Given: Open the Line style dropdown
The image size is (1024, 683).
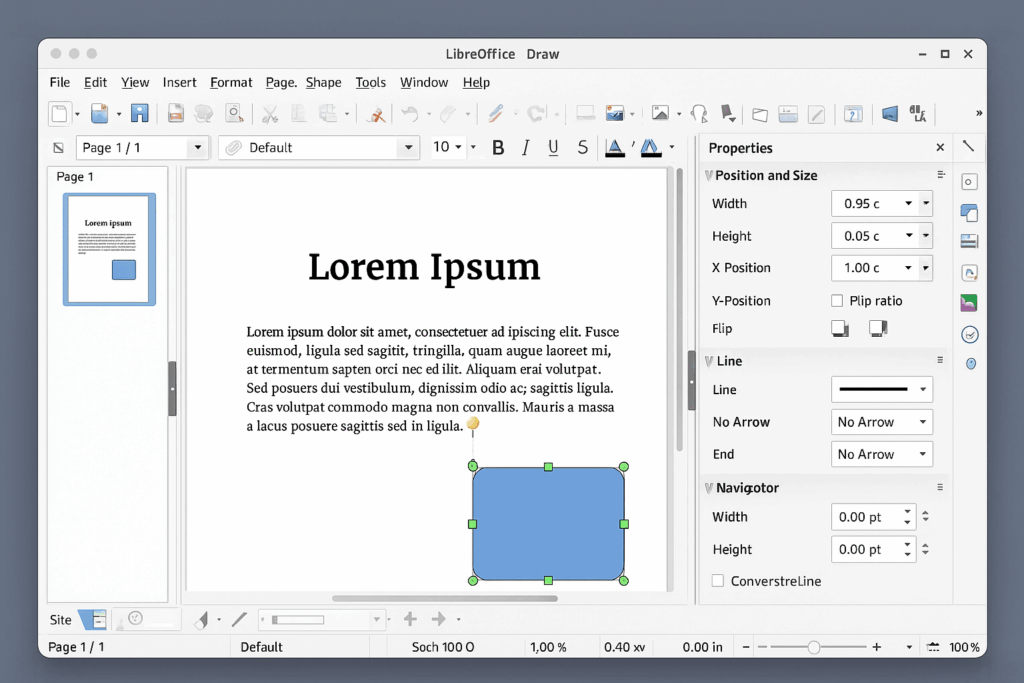Looking at the screenshot, I should click(x=881, y=389).
